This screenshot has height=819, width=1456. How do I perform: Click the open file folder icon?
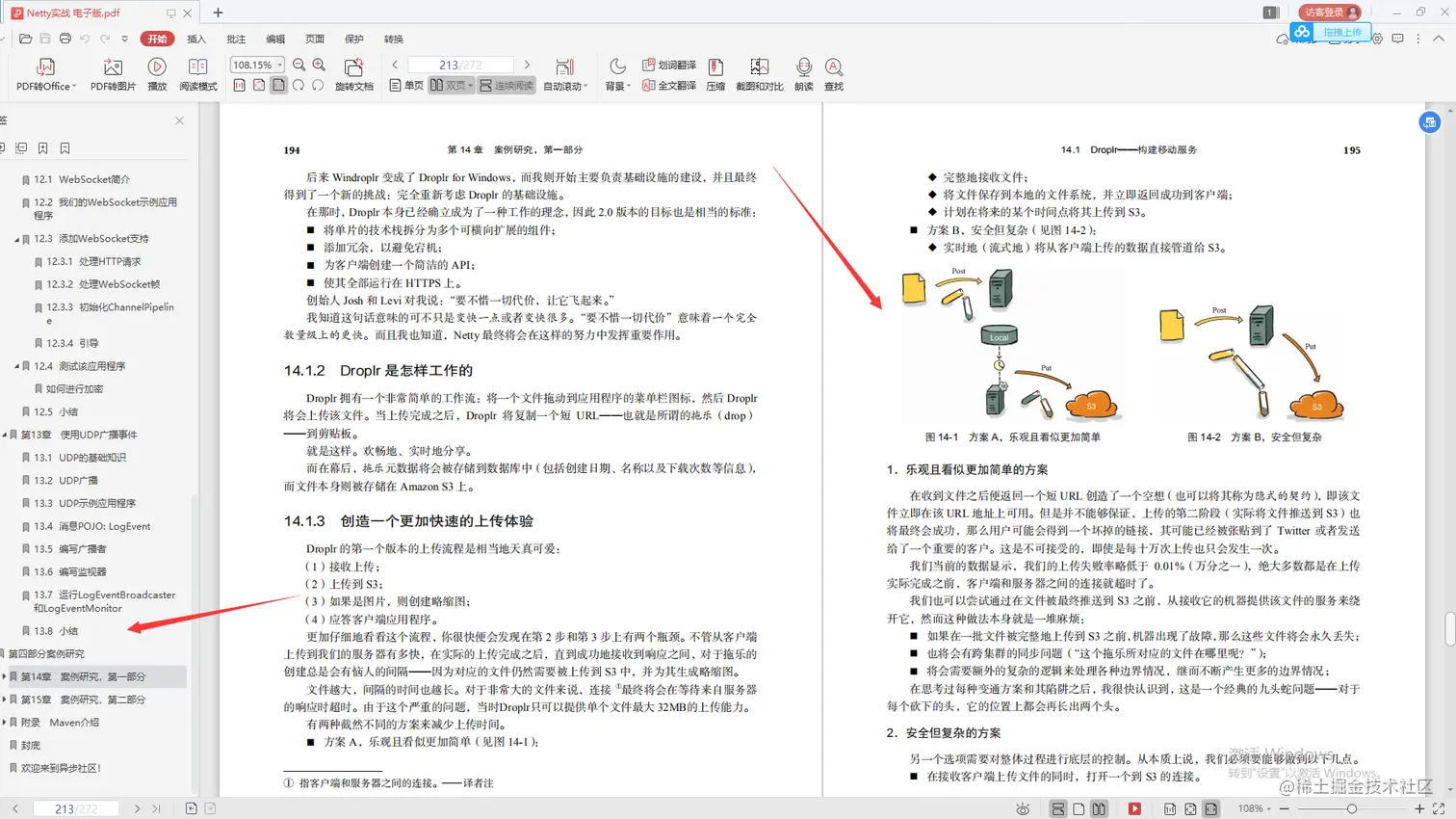point(26,39)
